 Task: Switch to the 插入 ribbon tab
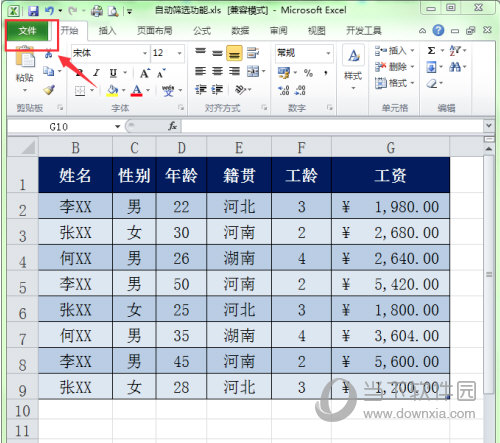pyautogui.click(x=107, y=31)
